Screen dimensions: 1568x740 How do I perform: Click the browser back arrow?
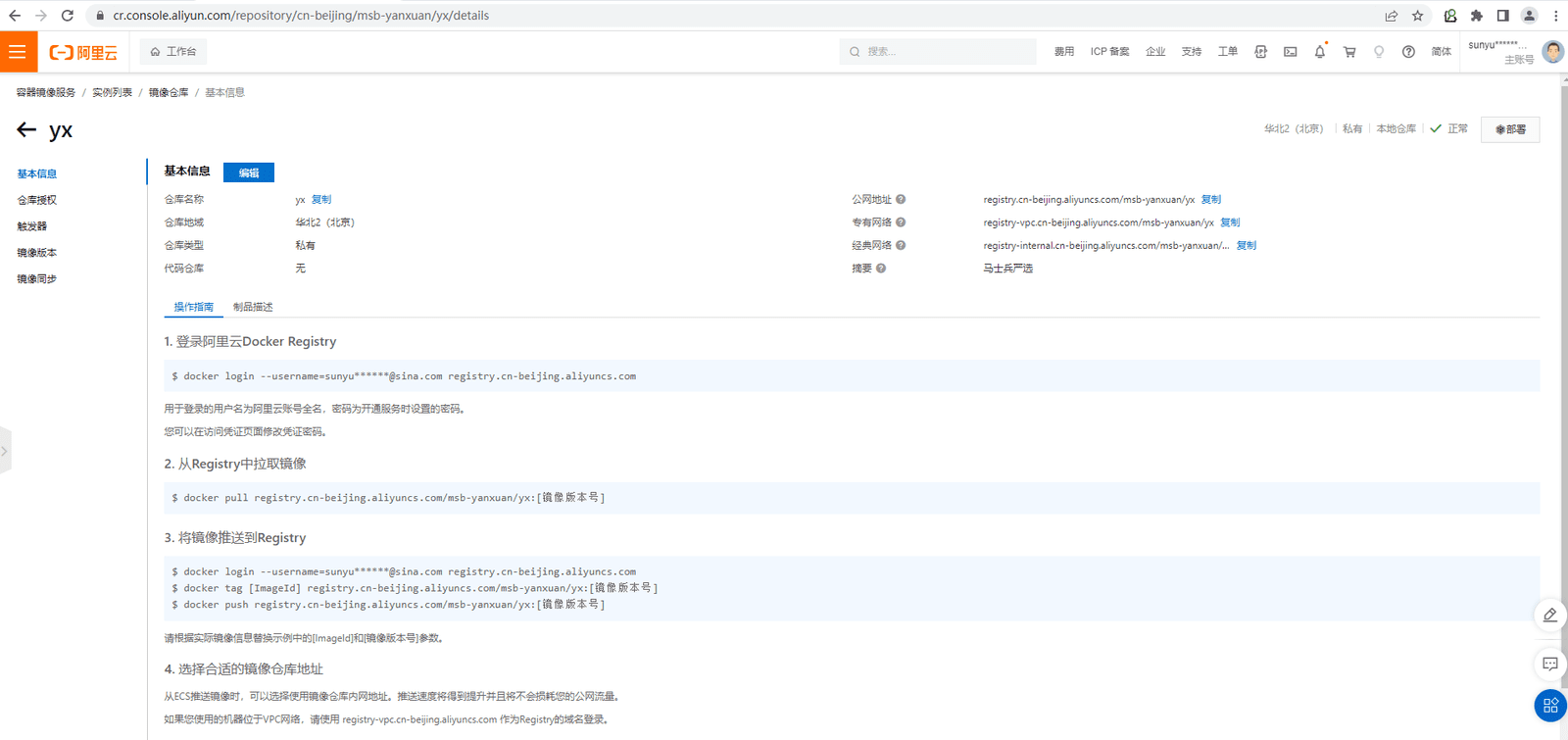(x=15, y=16)
